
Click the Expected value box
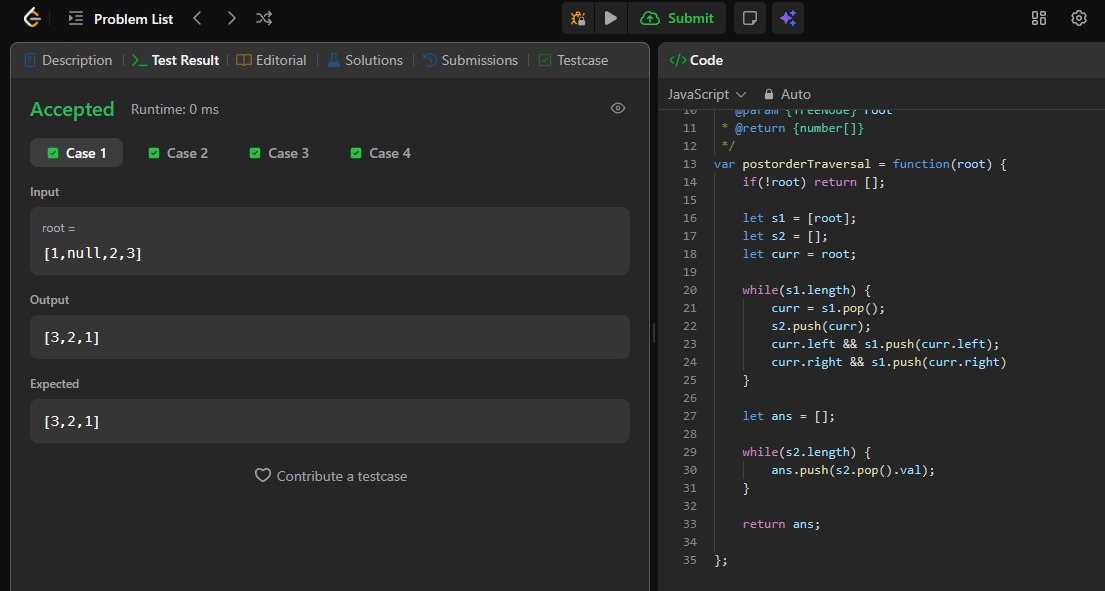pos(330,421)
